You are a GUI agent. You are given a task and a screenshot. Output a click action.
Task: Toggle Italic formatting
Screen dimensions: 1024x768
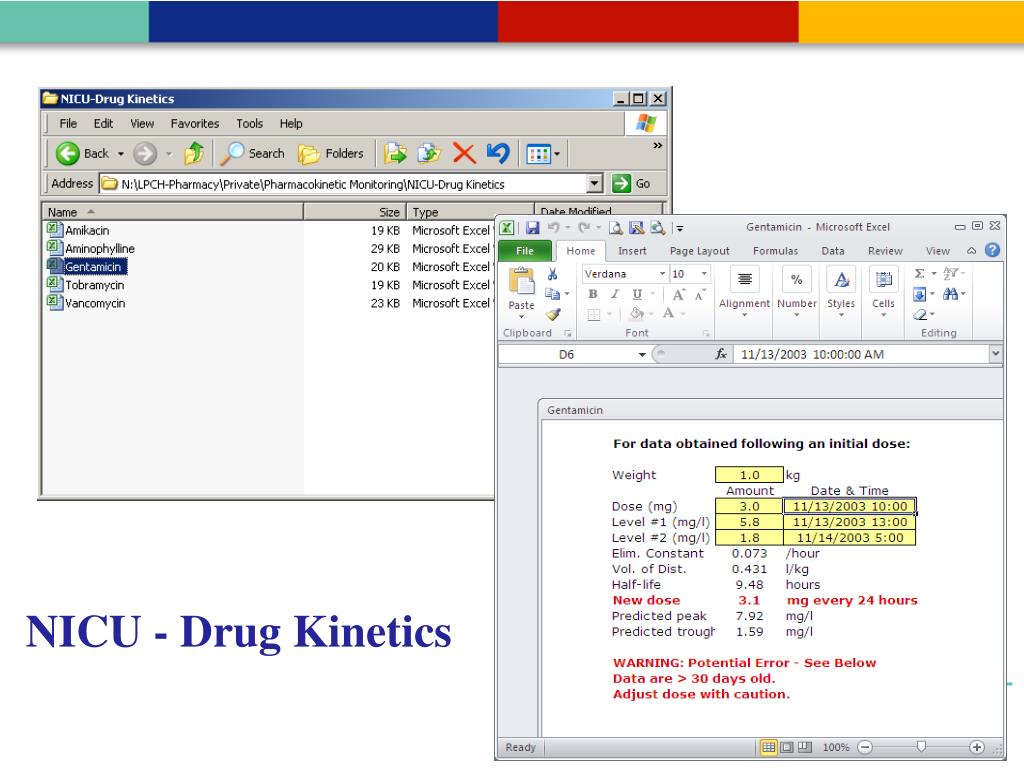(615, 295)
